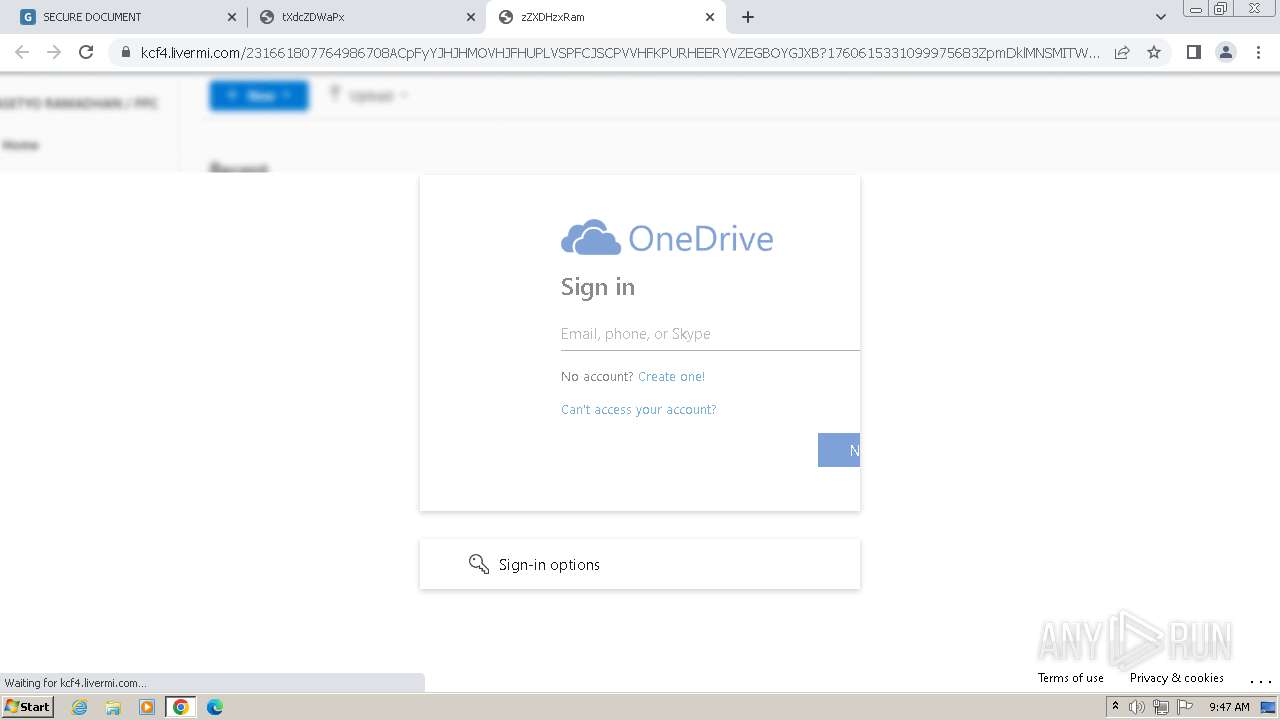Viewport: 1280px width, 720px height.
Task: Click the 9:47 AM clock
Action: tap(1229, 707)
